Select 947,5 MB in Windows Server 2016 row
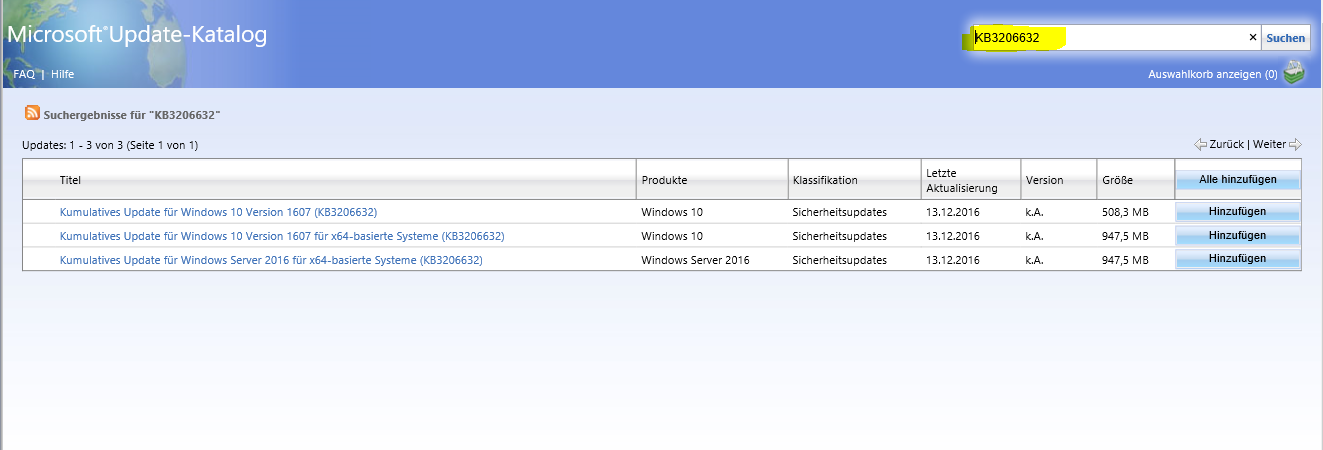1323x450 pixels. (x=1125, y=260)
